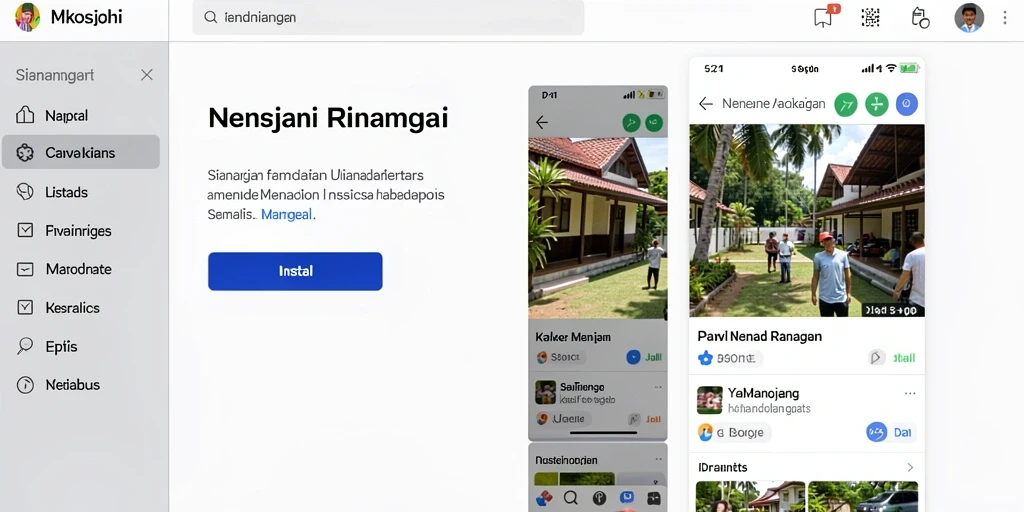Click first colorful icon in small phone bottom bar
This screenshot has width=1024, height=512.
pos(543,498)
